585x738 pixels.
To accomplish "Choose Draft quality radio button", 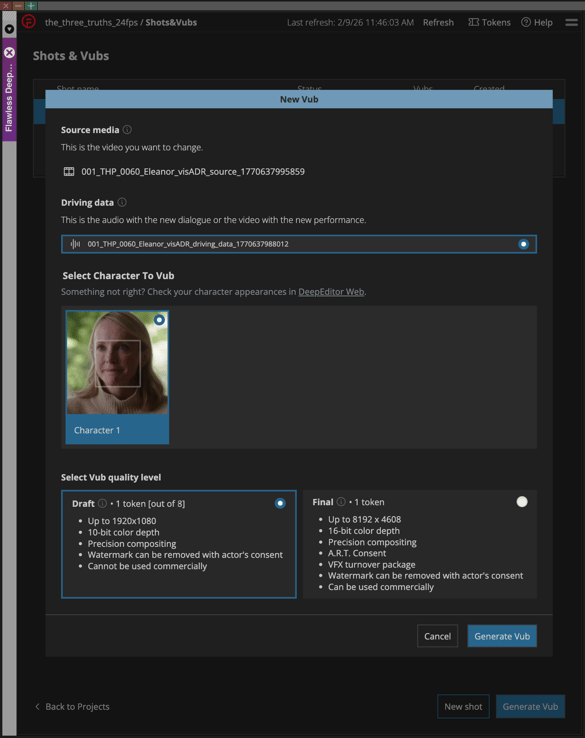I will [x=280, y=503].
